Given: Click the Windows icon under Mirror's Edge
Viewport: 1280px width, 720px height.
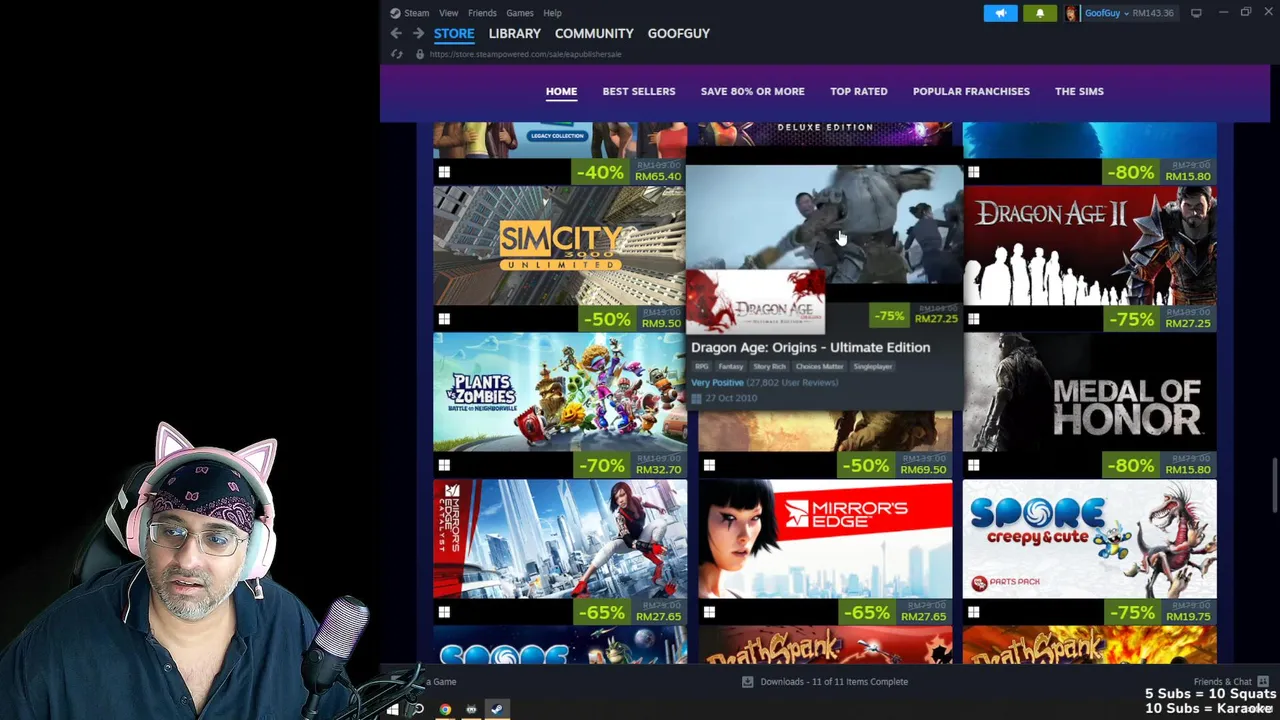Looking at the screenshot, I should click(709, 612).
